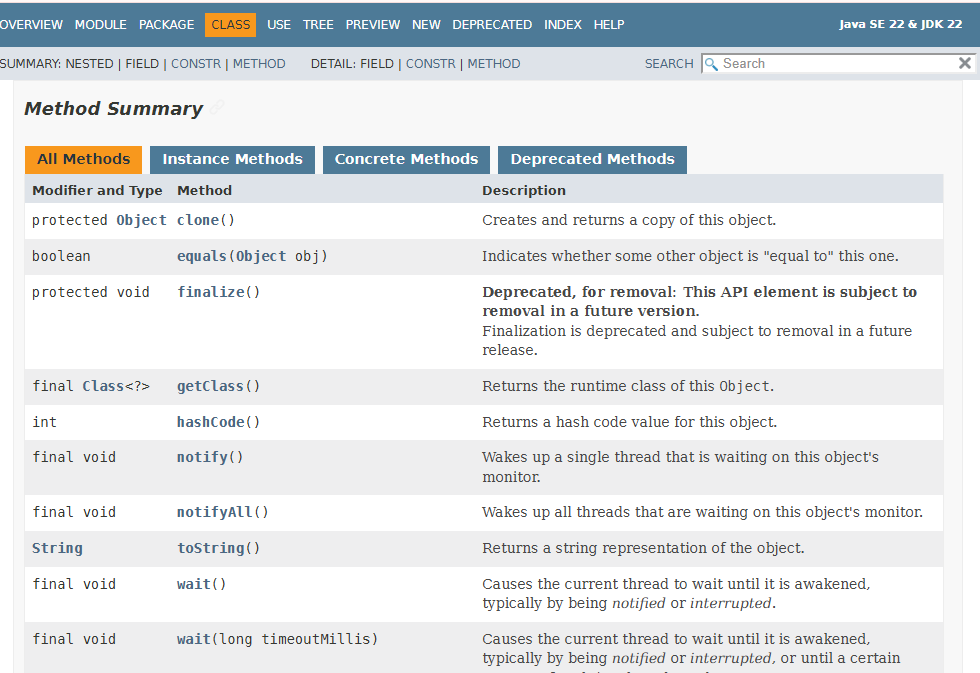Open the notify() method link
This screenshot has height=673, width=980.
point(202,457)
